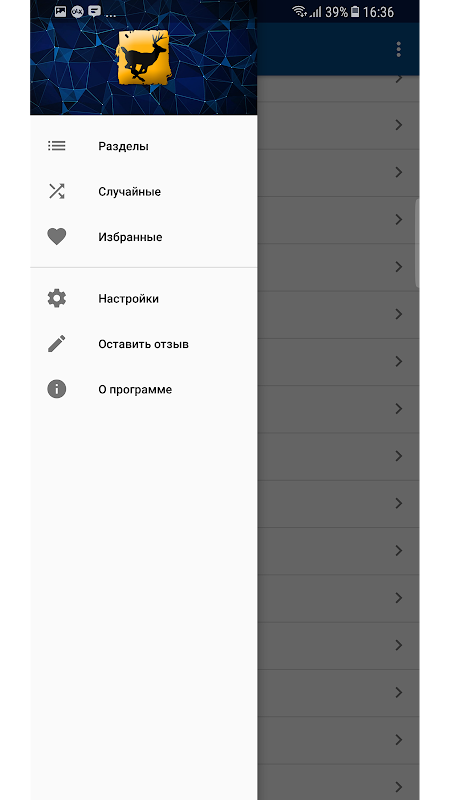Viewport: 450px width, 800px height.
Task: Open the Разделы menu entry
Action: click(x=143, y=146)
